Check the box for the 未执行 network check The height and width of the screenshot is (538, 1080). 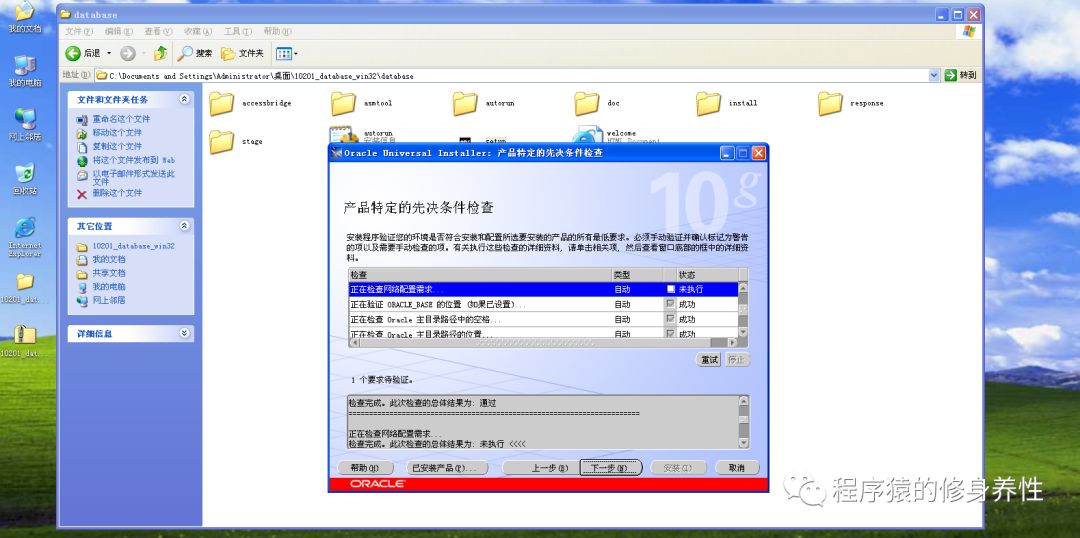pyautogui.click(x=671, y=289)
